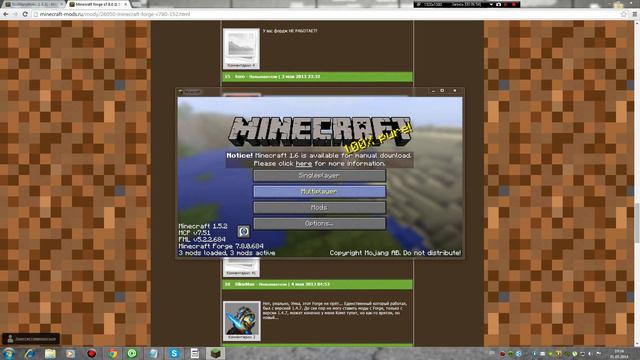Click the bottom-left page status overlay
The width and height of the screenshot is (640, 360).
tap(31, 339)
